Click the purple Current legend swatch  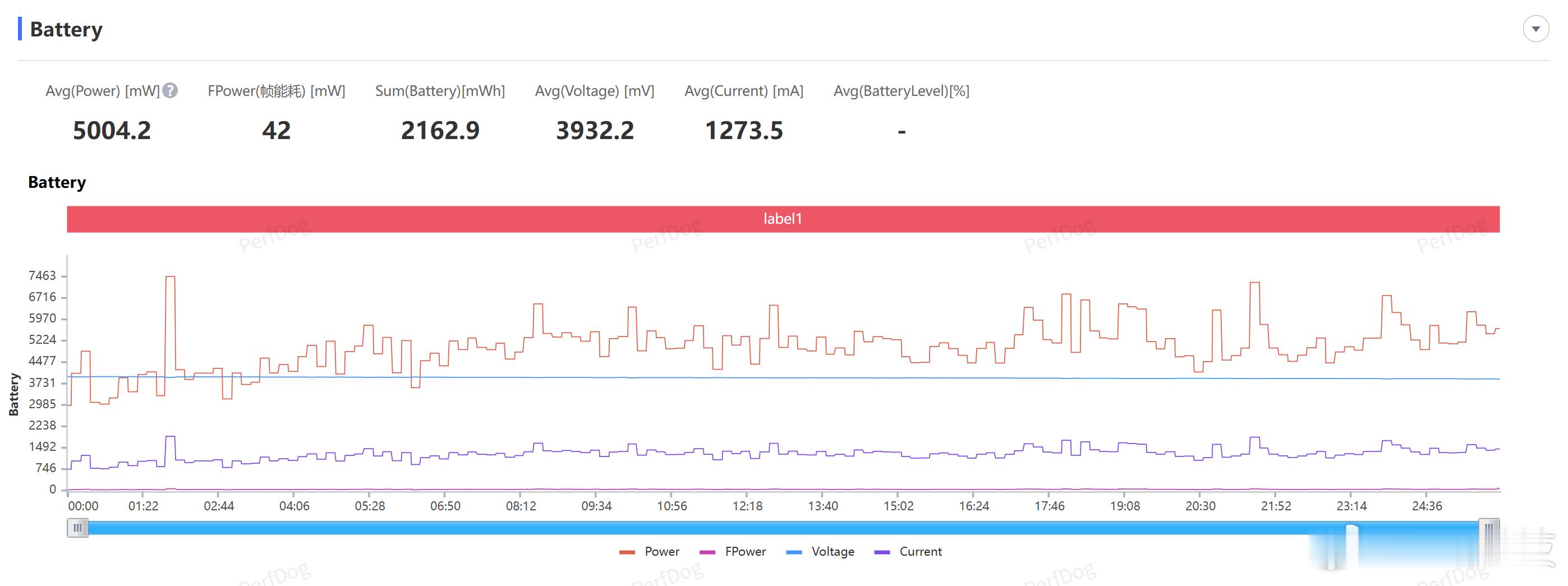(882, 552)
